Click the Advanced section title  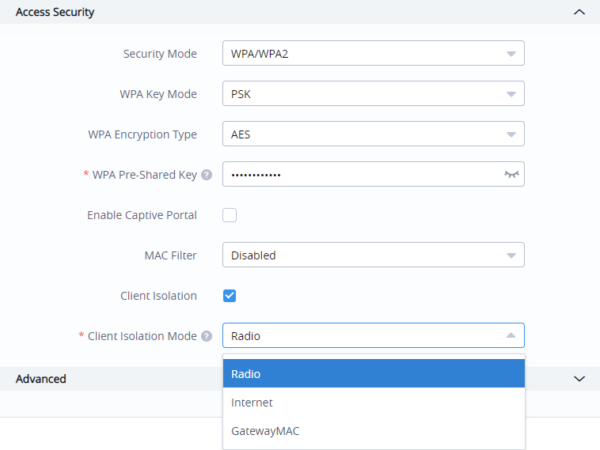[41, 379]
